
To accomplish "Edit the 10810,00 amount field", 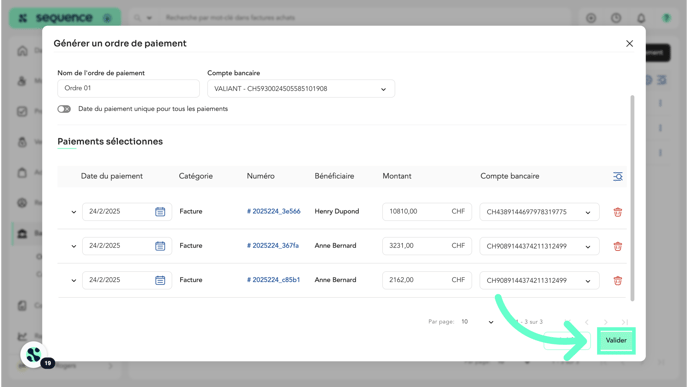I will (x=427, y=211).
